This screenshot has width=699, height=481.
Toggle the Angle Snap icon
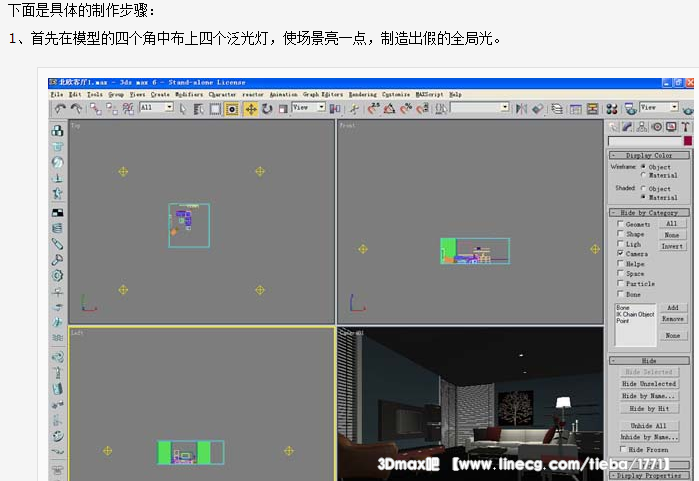point(390,108)
